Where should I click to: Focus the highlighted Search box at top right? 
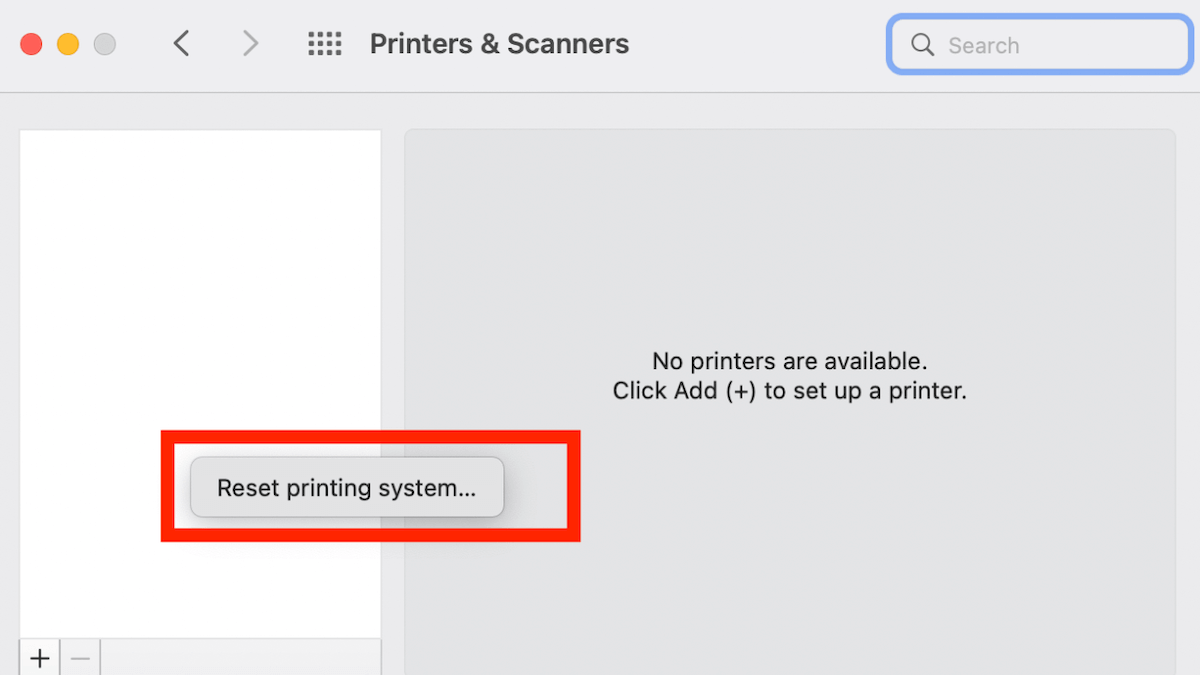point(1037,44)
